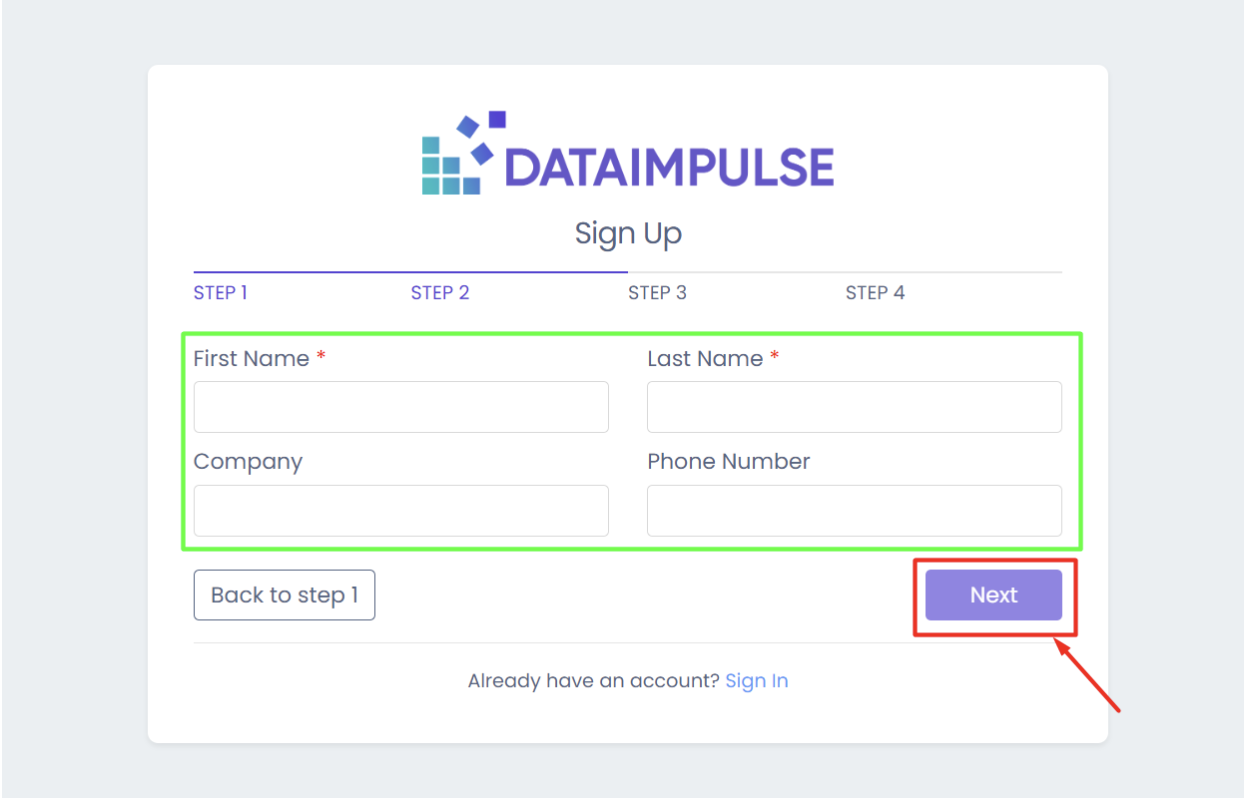This screenshot has width=1244, height=798.
Task: Click the purple Next button
Action: [x=993, y=595]
